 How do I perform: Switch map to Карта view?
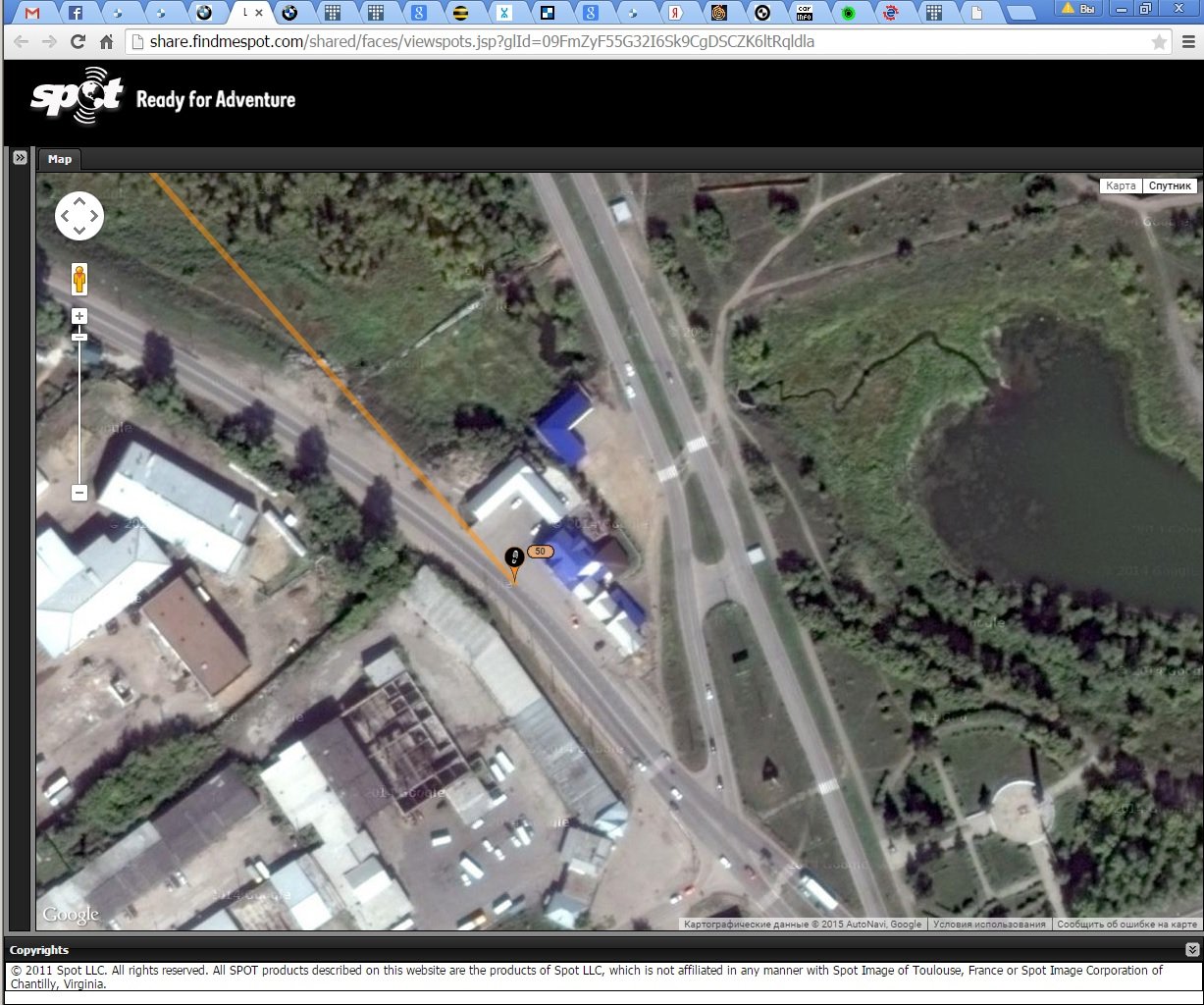[x=1120, y=185]
